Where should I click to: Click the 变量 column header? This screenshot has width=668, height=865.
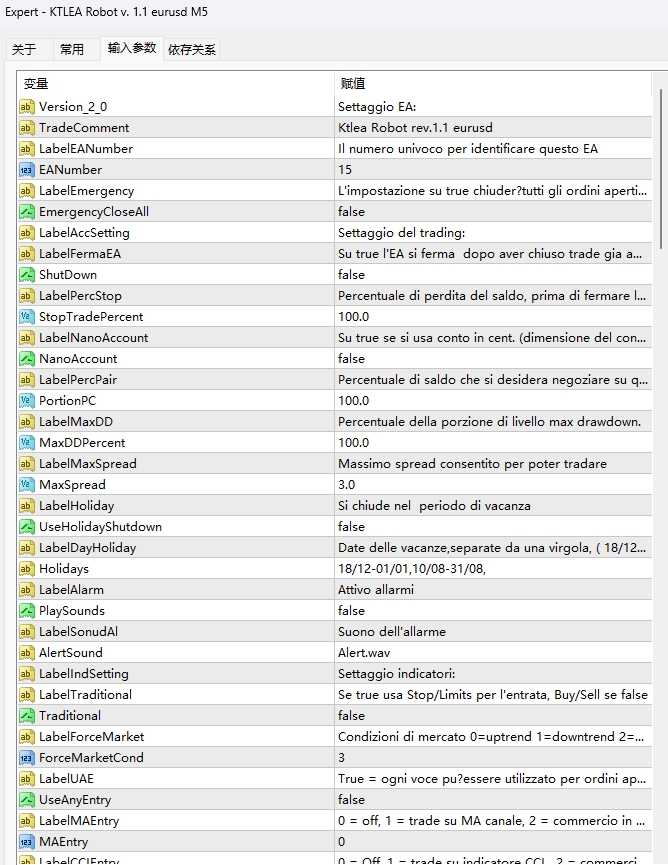[x=175, y=84]
